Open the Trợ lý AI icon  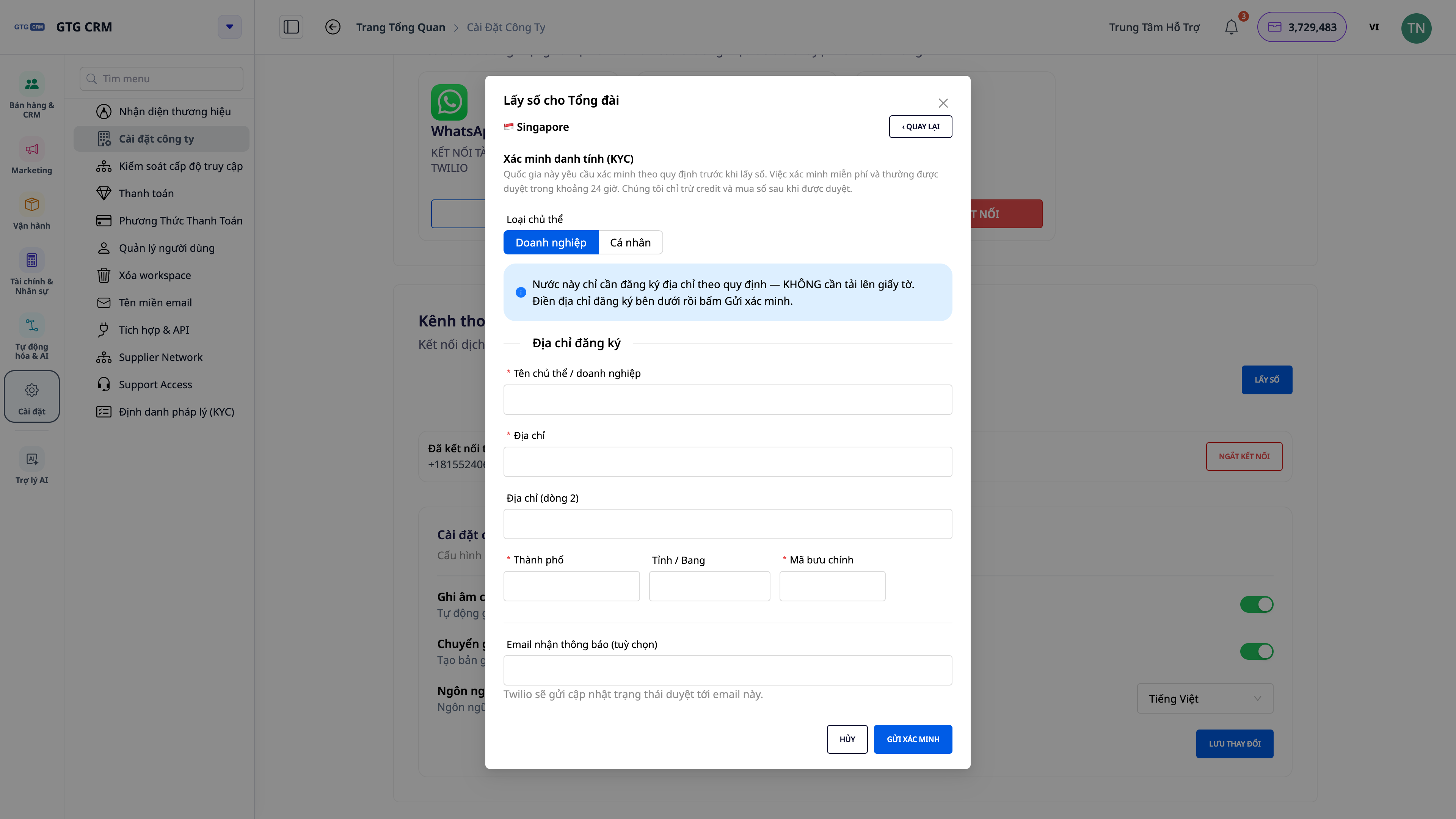pyautogui.click(x=31, y=459)
